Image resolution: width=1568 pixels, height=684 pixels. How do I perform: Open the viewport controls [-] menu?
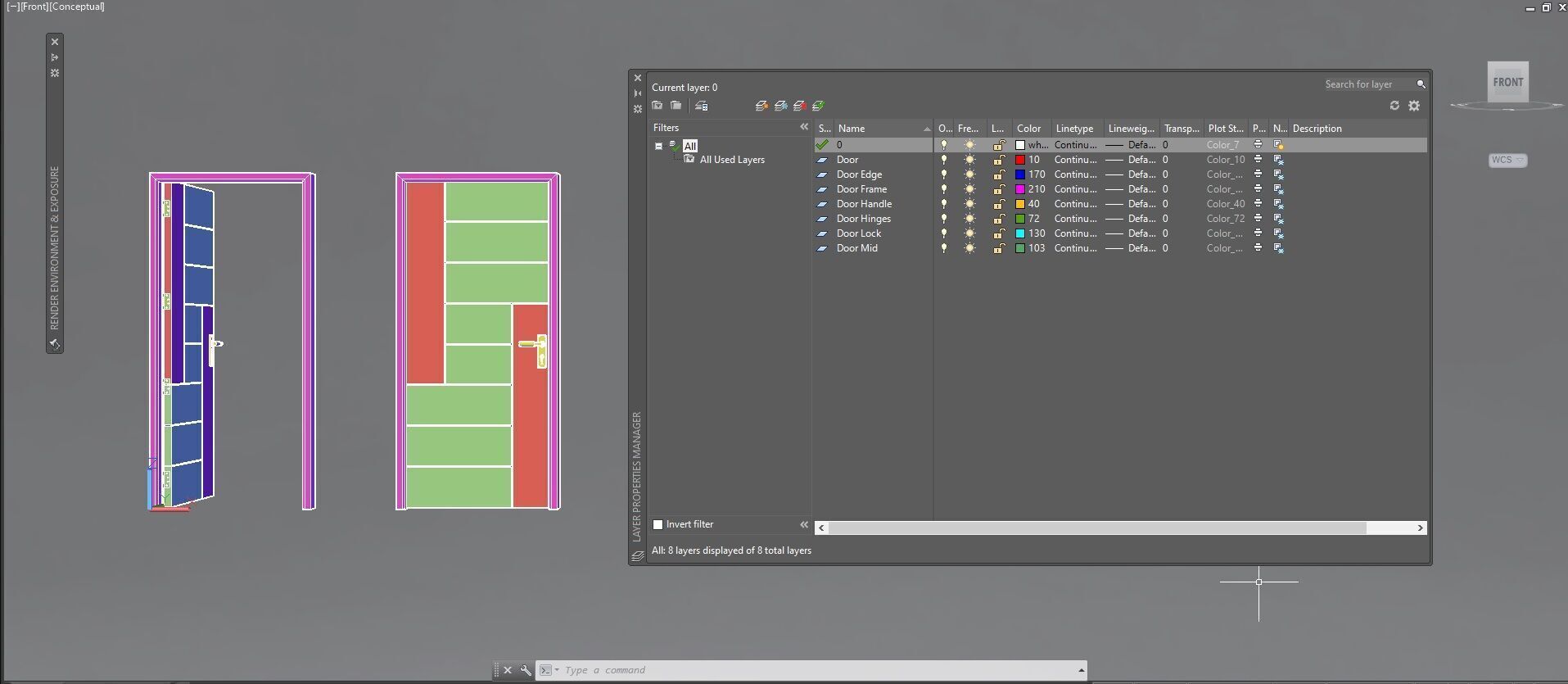[12, 7]
